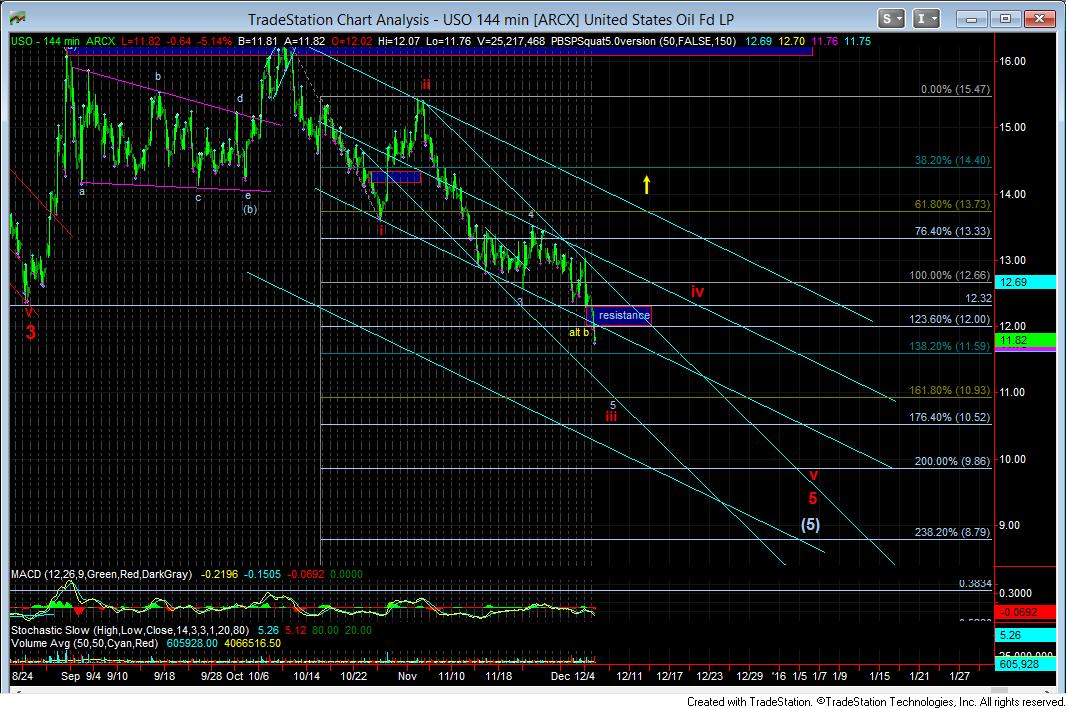Click the MACD indicator label
Screen dimensions: 1066x708
tap(101, 575)
